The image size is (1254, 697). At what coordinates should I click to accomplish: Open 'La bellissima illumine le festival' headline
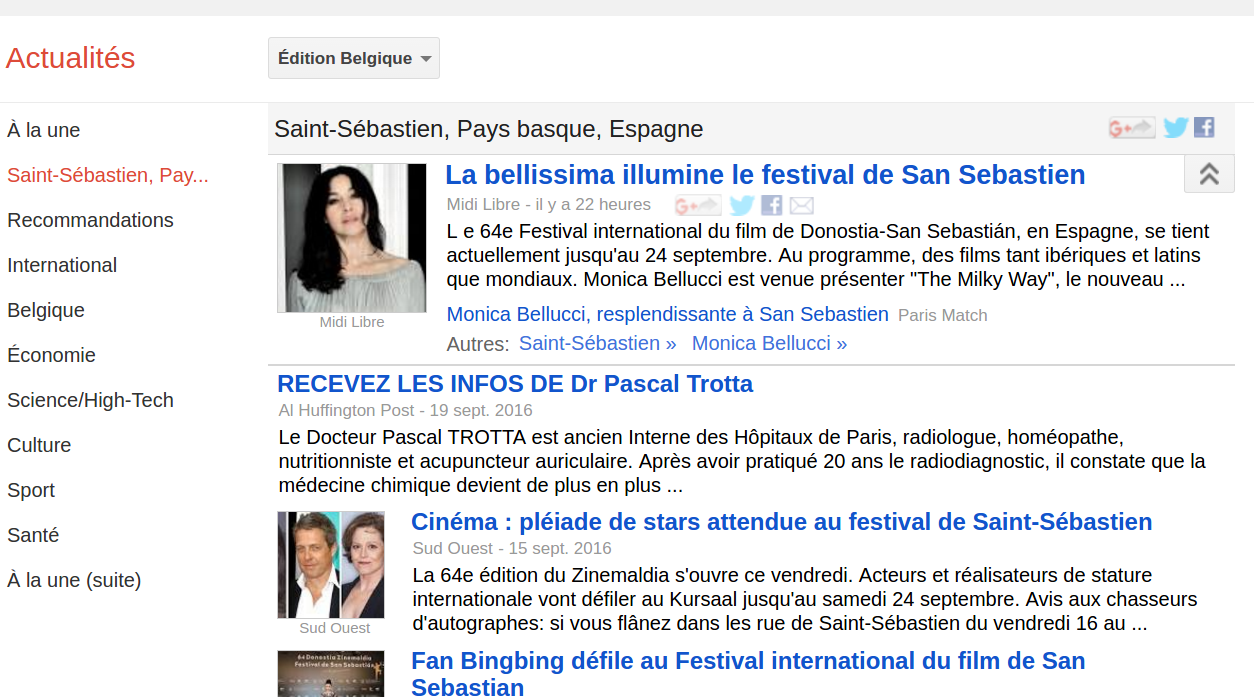click(x=765, y=175)
